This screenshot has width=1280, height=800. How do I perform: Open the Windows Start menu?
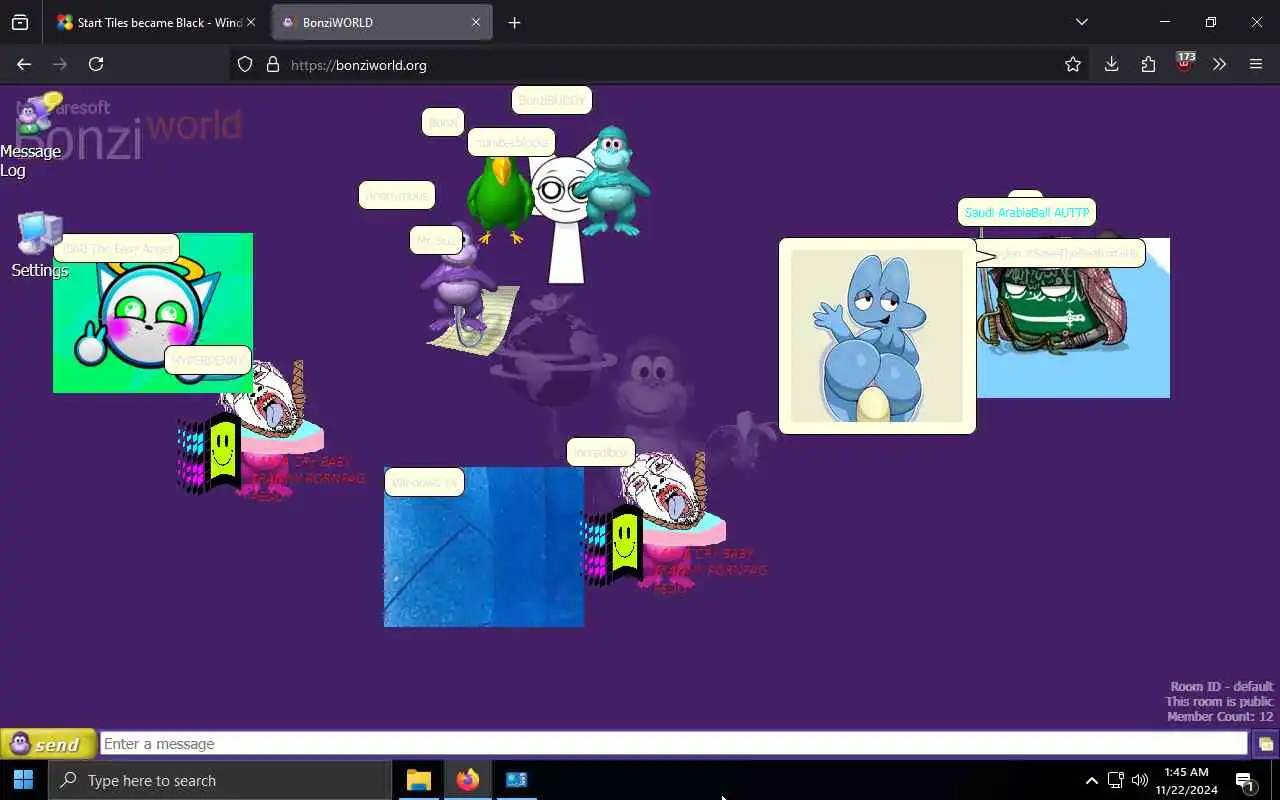(24, 780)
